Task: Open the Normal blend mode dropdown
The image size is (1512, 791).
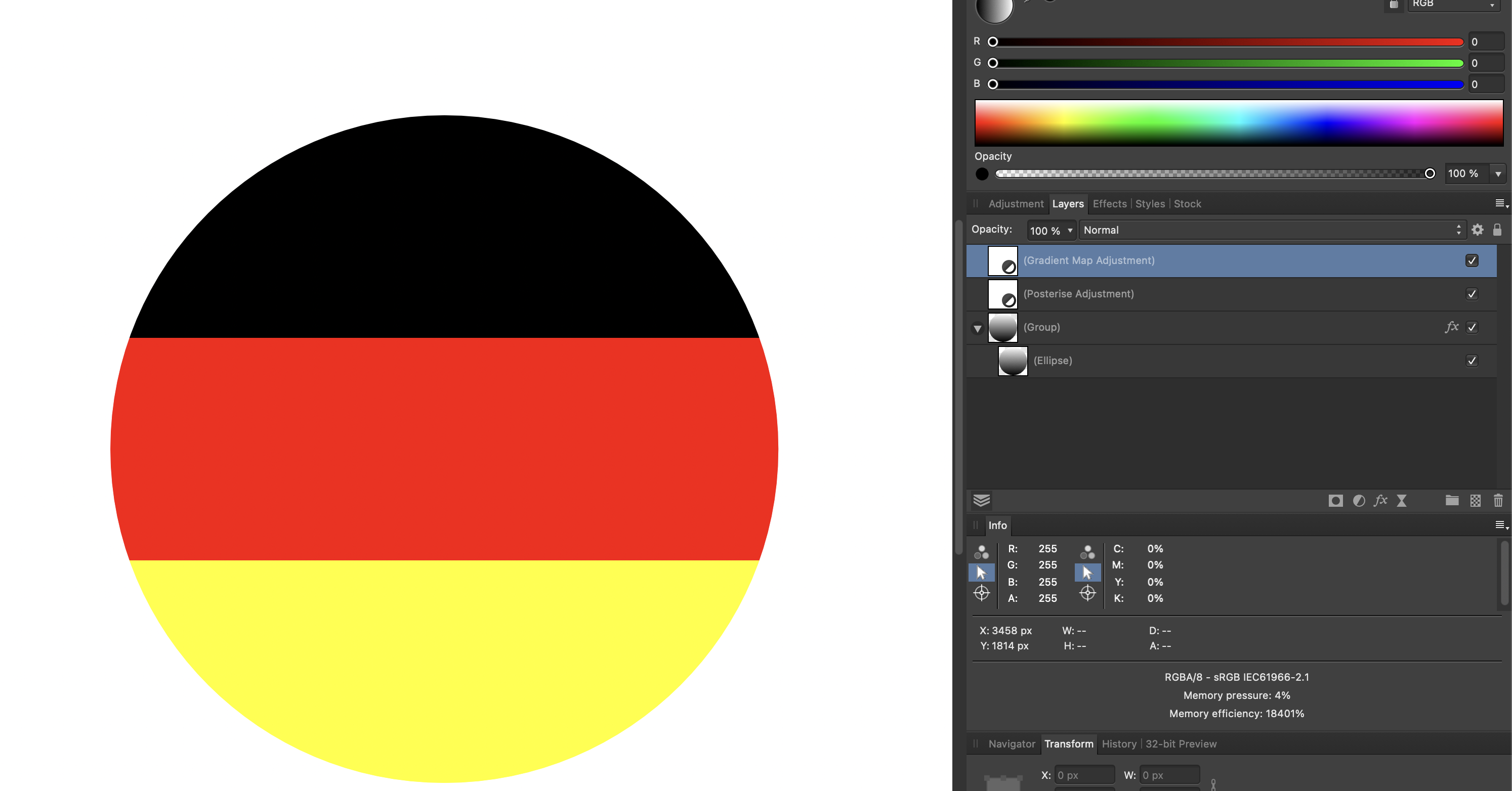Action: [x=1273, y=230]
